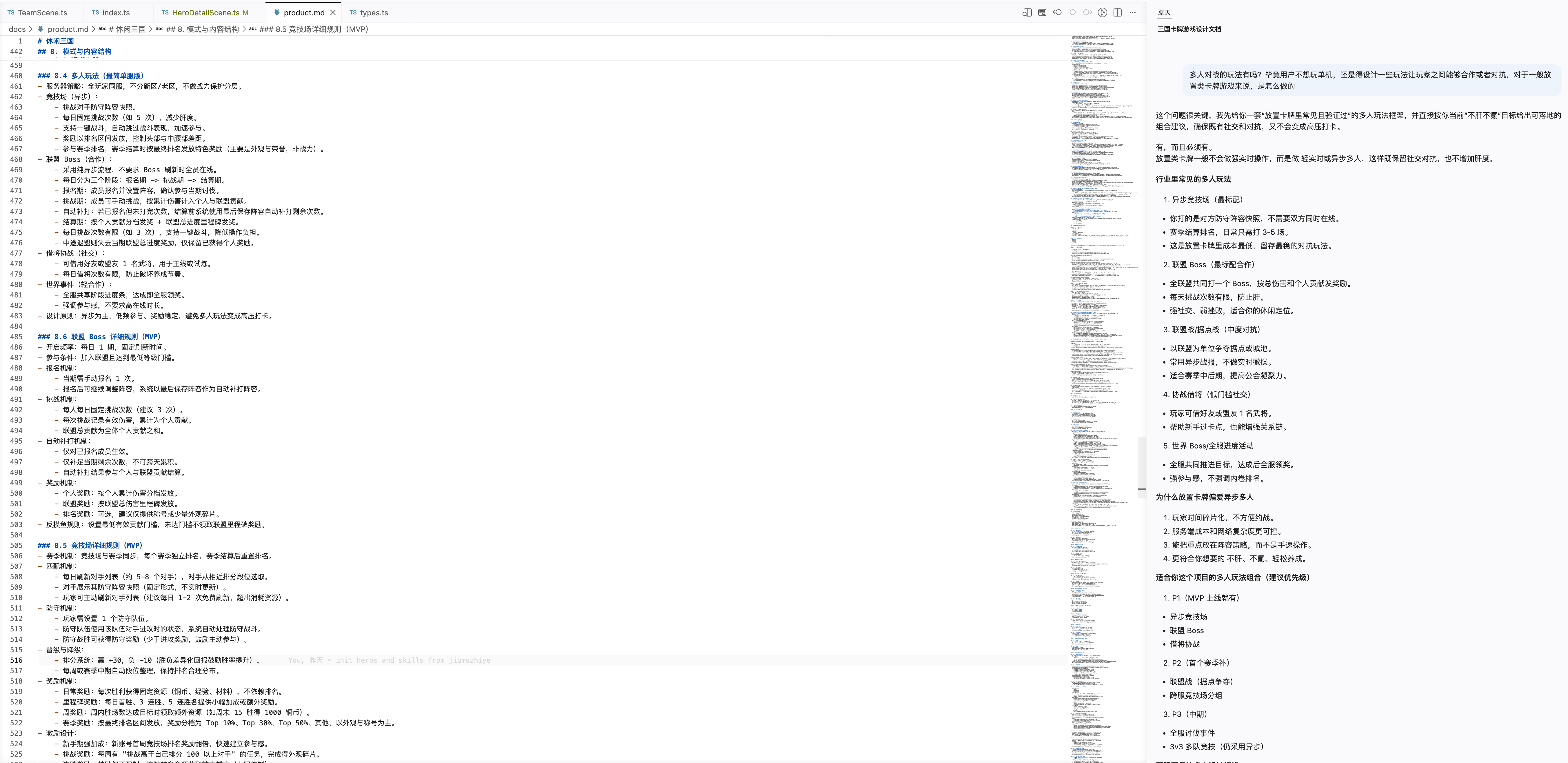Click chat heading '行业里常见的多人玩法'
1568x763 pixels.
click(x=1193, y=179)
